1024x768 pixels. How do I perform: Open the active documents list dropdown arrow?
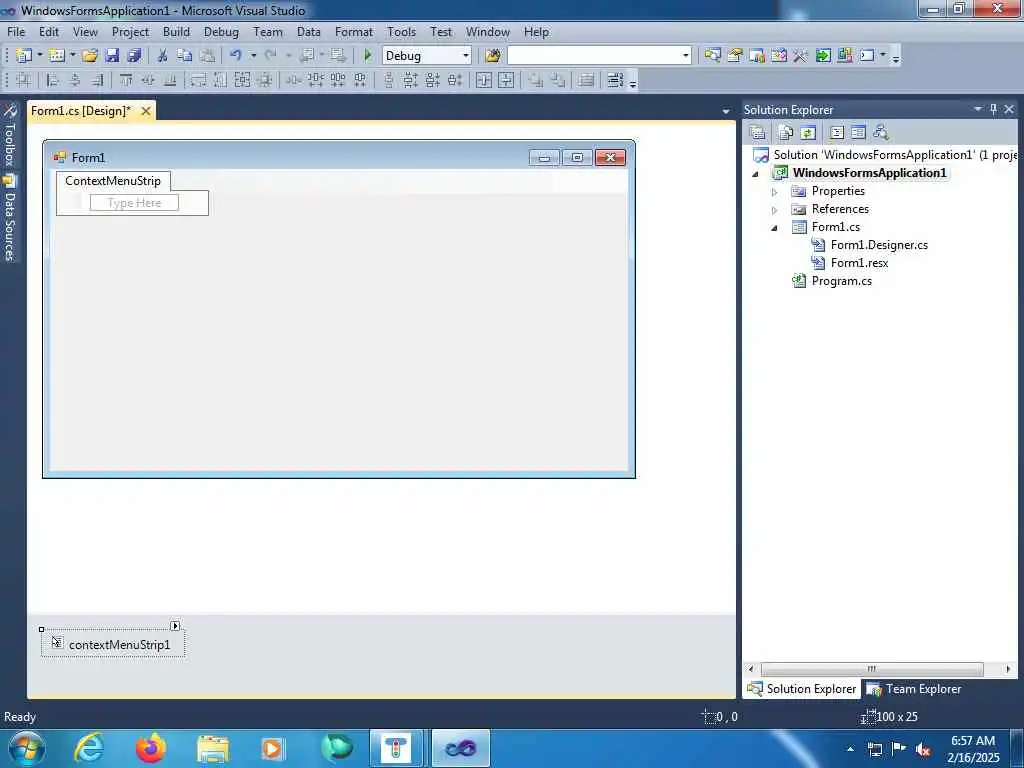(726, 112)
